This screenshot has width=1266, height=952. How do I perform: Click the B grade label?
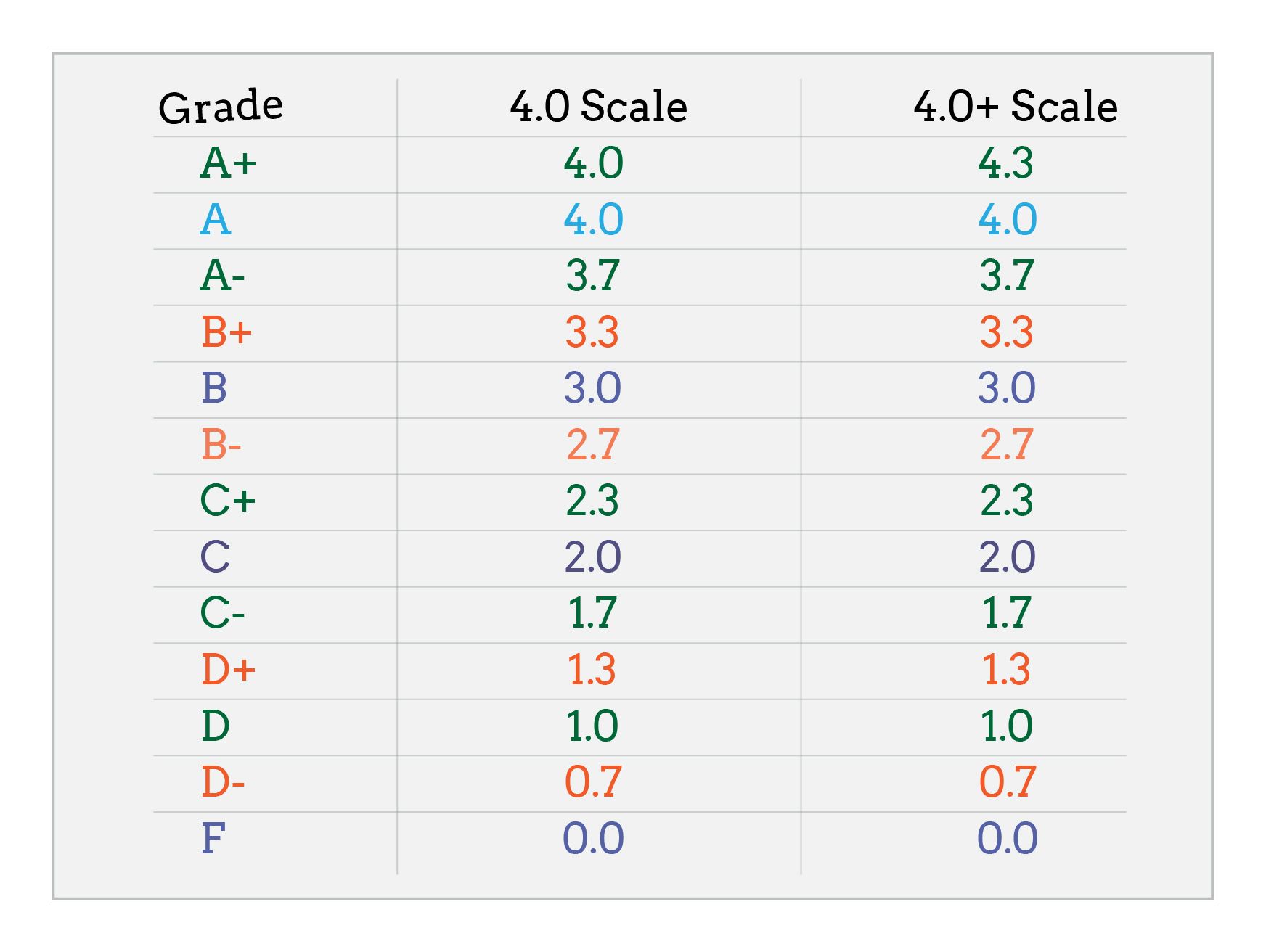click(214, 388)
